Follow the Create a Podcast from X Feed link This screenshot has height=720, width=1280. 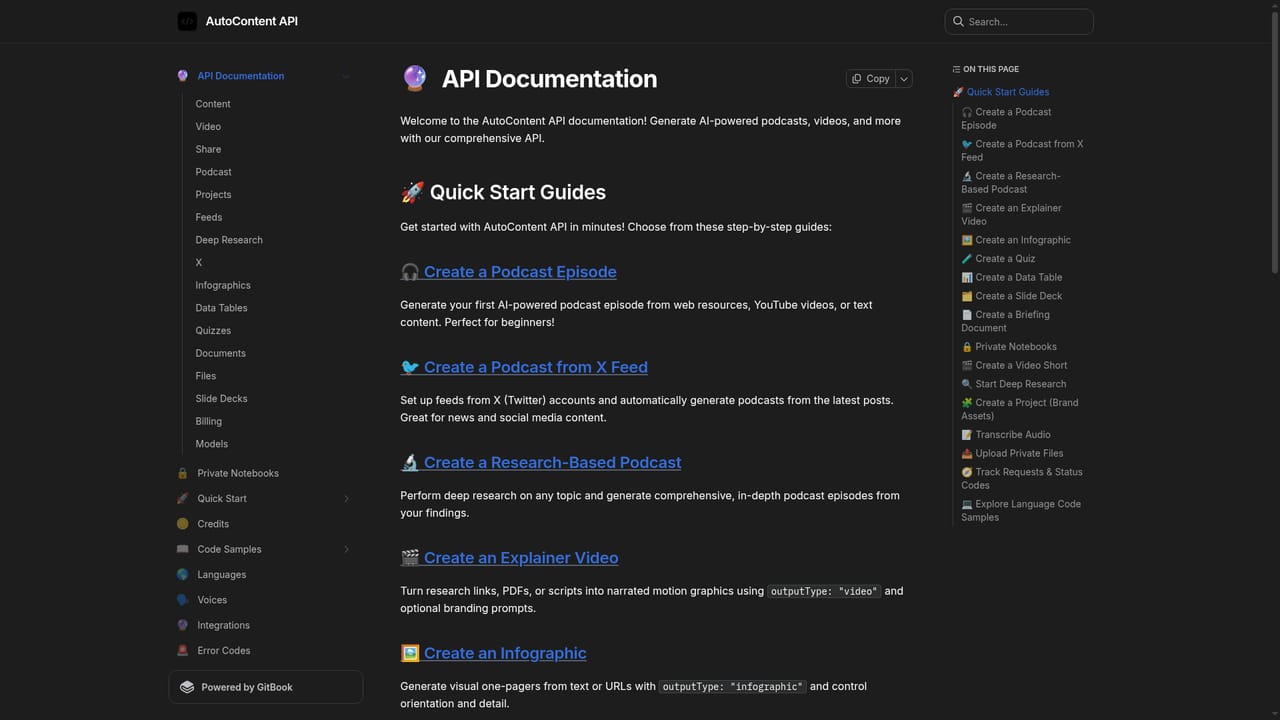(x=524, y=367)
